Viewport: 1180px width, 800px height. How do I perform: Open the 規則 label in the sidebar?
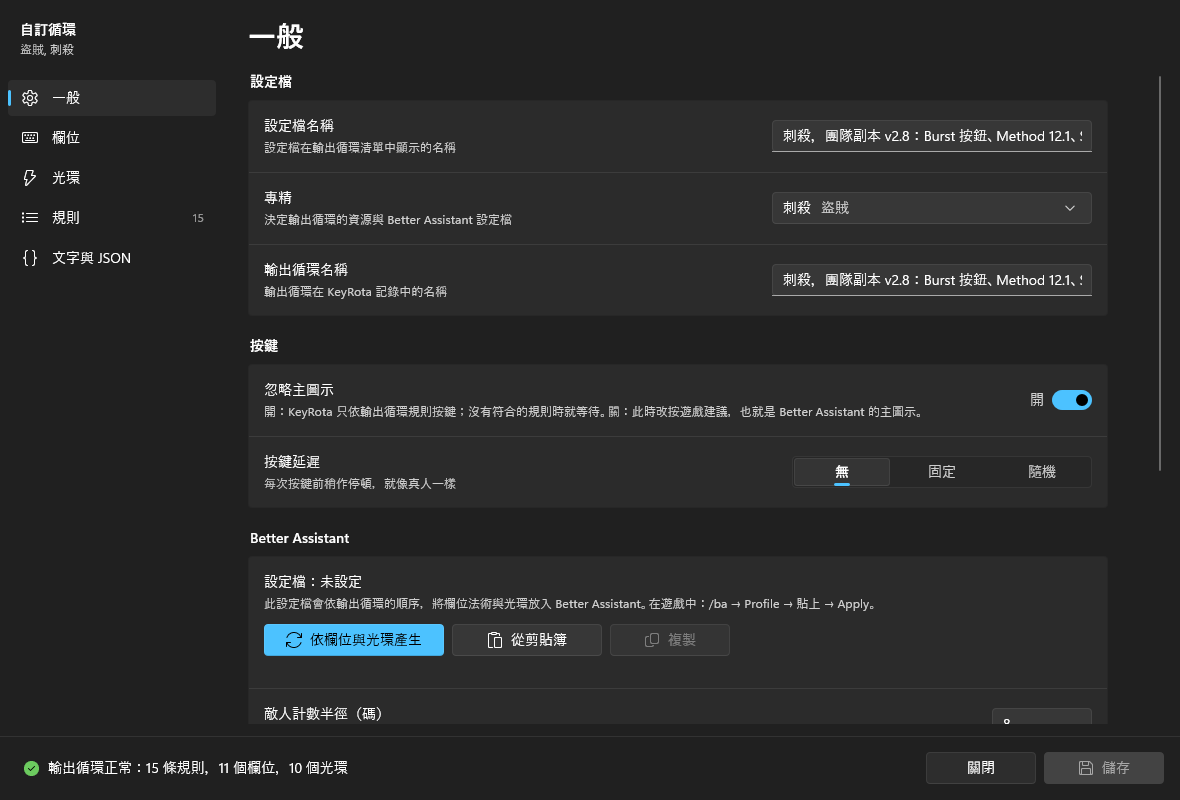point(66,217)
